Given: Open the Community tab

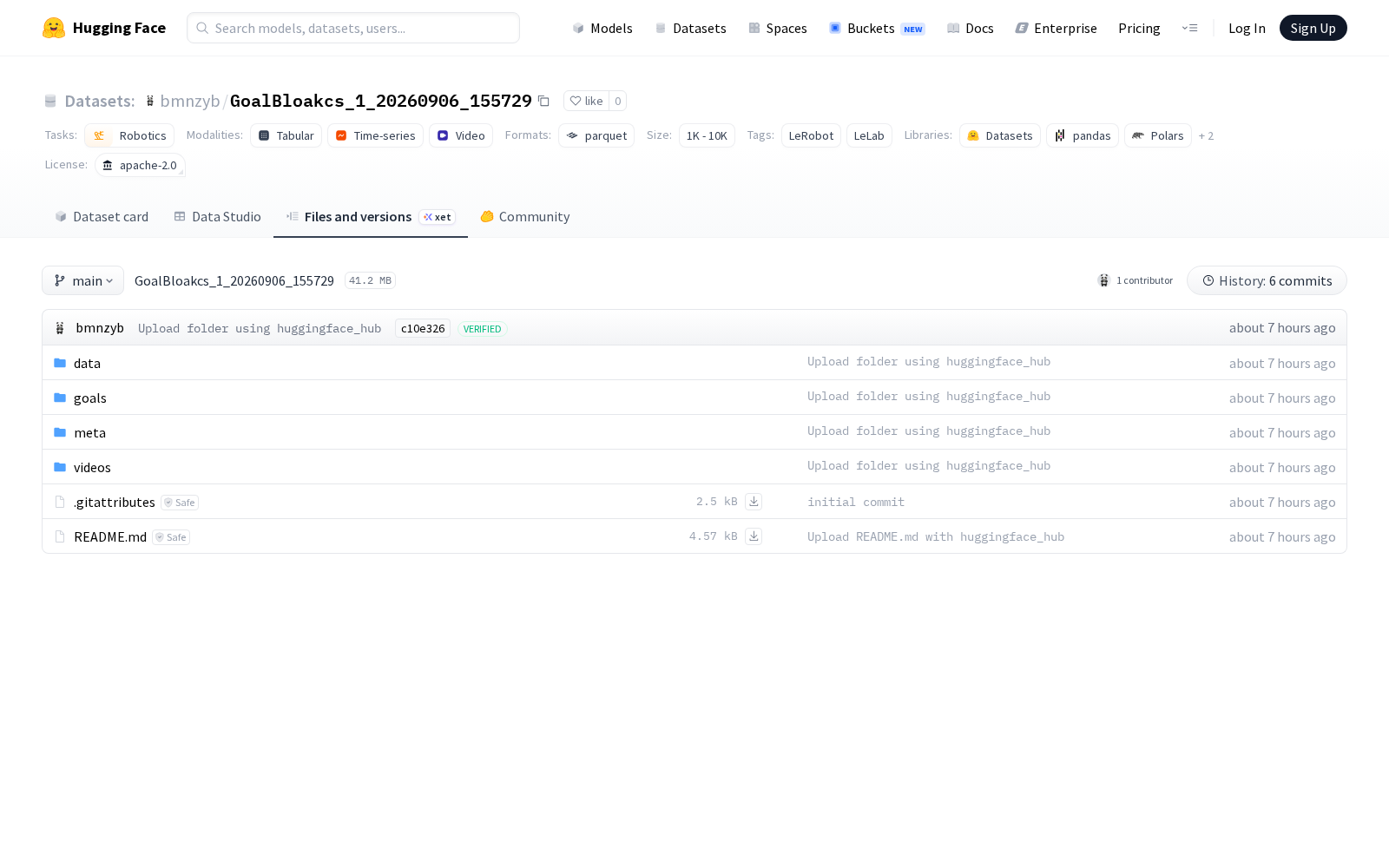Looking at the screenshot, I should (x=525, y=217).
